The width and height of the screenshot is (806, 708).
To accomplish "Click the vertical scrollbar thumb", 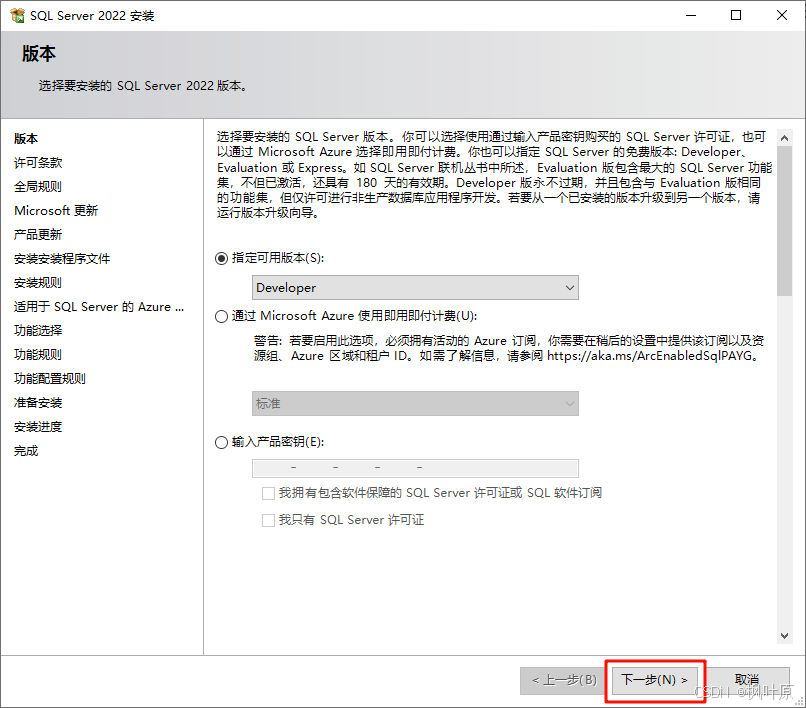I will point(784,221).
